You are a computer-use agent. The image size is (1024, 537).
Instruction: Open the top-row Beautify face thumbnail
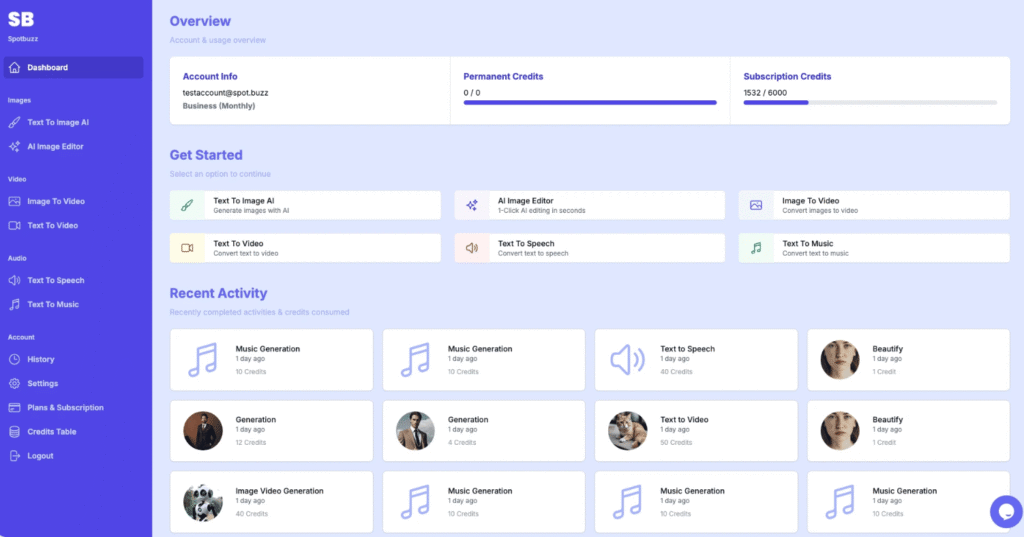[x=840, y=359]
